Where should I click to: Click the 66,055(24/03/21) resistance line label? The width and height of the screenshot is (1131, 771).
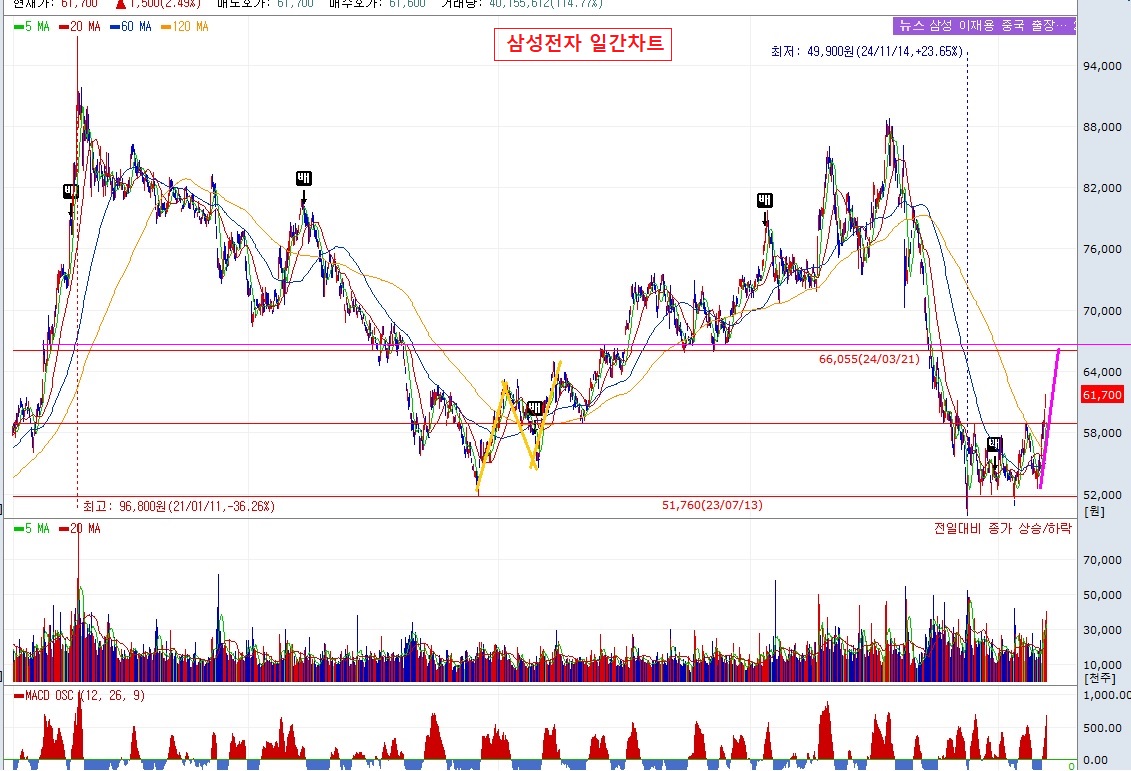pos(869,358)
